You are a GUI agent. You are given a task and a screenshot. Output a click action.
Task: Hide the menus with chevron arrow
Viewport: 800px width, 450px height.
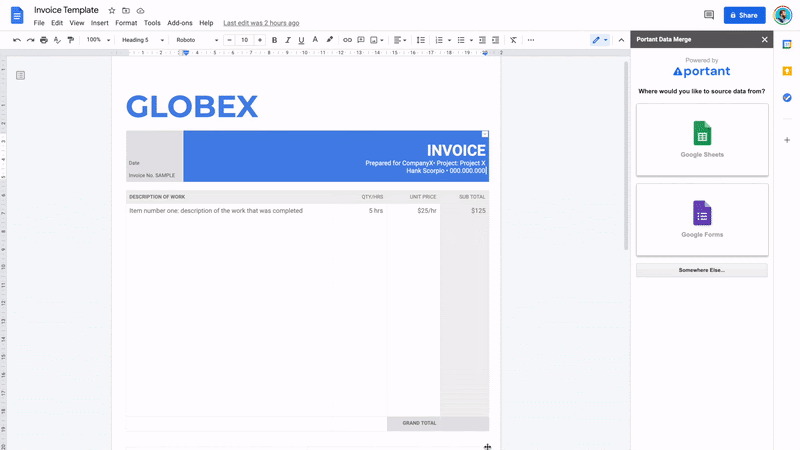click(x=621, y=40)
